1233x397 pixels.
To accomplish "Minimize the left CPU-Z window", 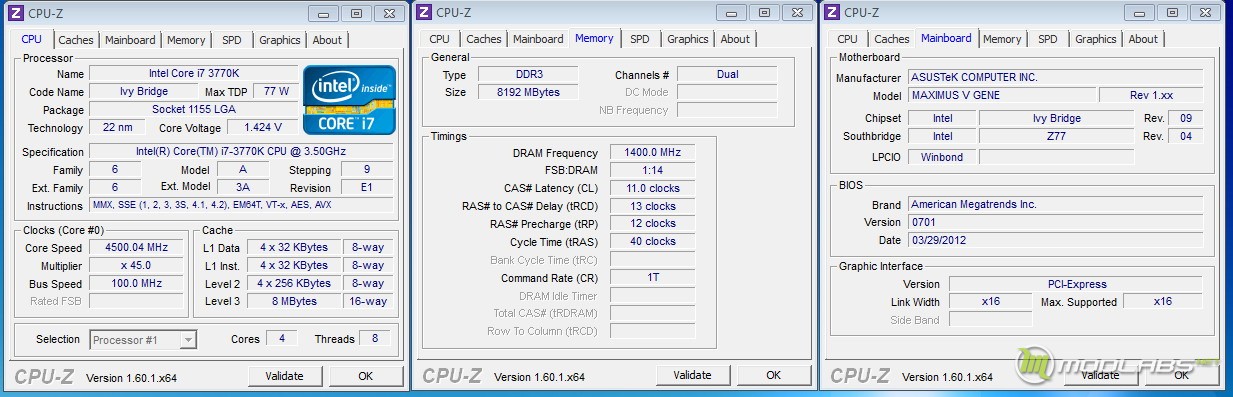I will tap(322, 13).
